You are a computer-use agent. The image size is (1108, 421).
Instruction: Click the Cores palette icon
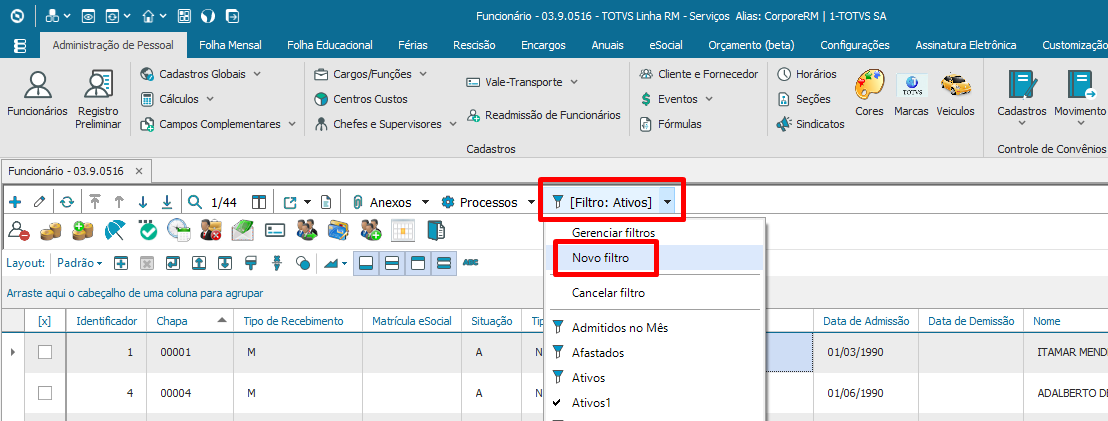click(869, 94)
